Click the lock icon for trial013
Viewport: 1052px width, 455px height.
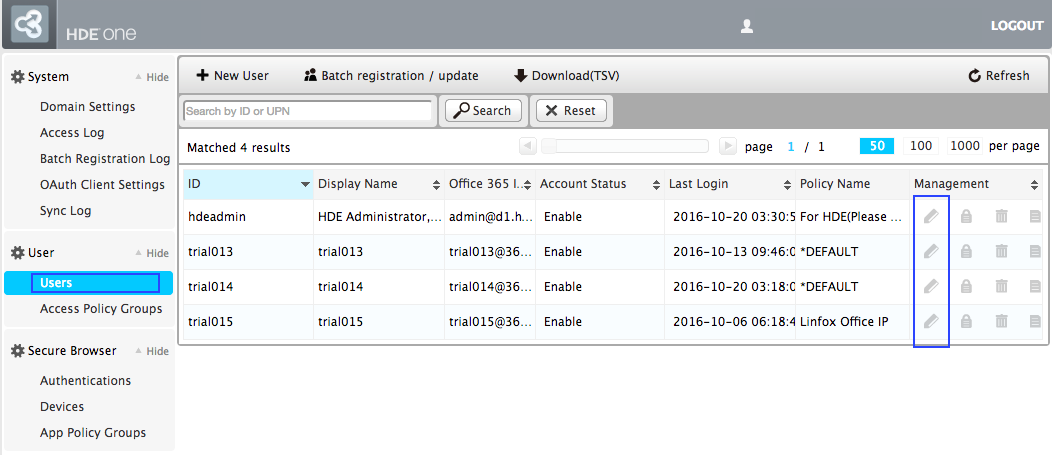pos(966,252)
